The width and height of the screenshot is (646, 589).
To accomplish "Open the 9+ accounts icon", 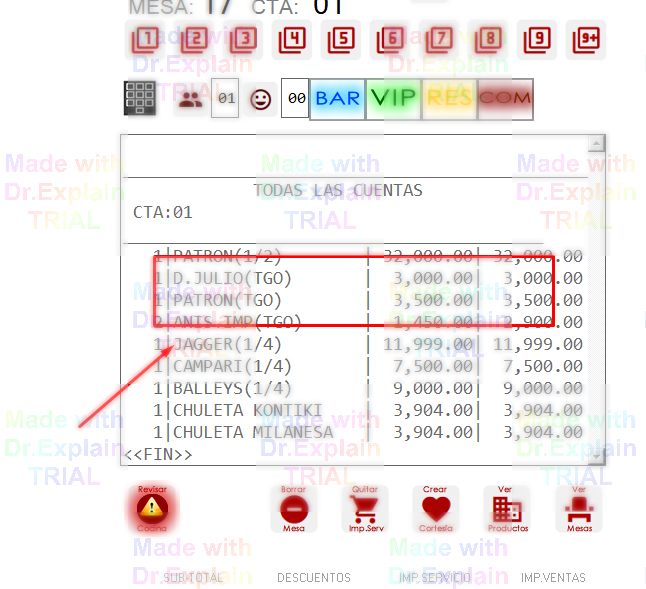I will point(586,40).
